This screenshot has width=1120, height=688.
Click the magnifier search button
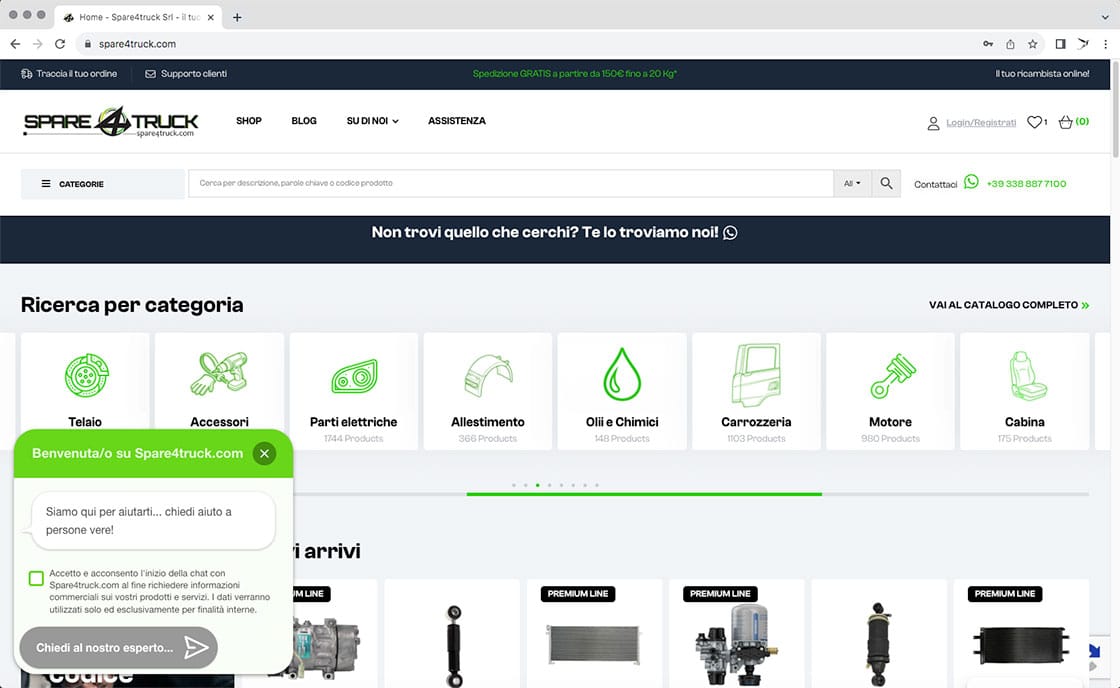click(x=886, y=184)
